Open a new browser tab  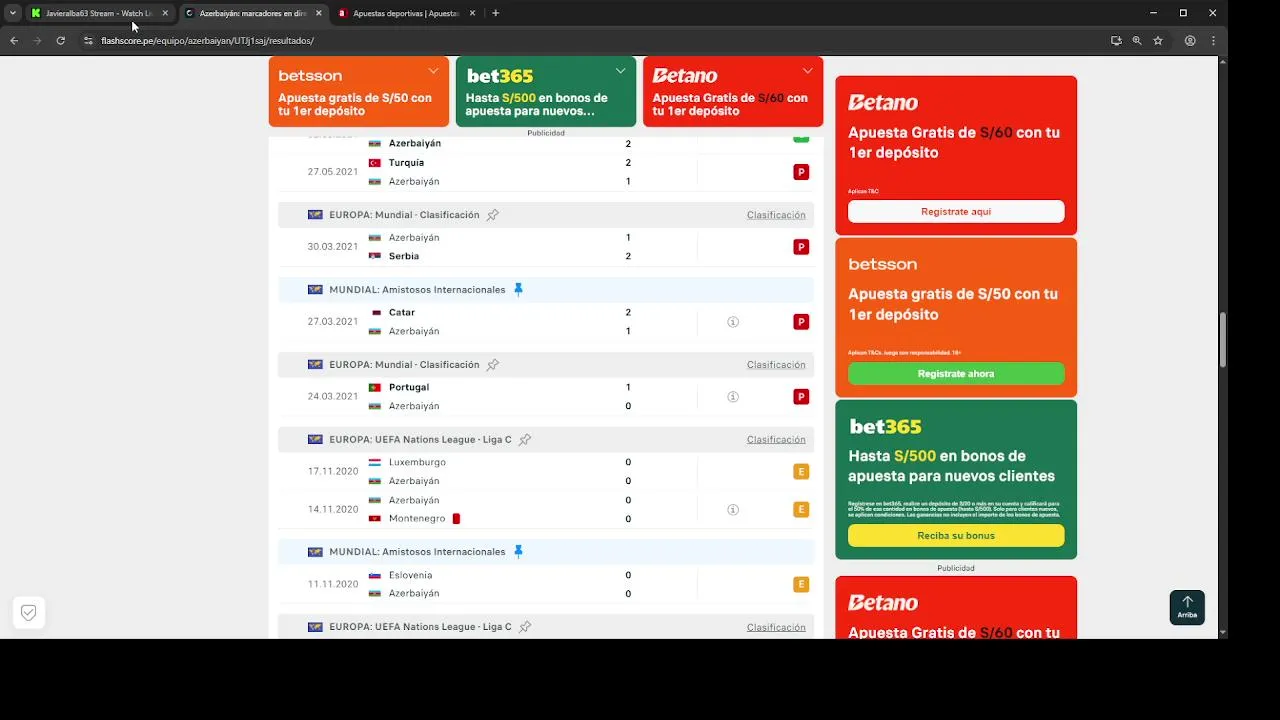[x=495, y=13]
